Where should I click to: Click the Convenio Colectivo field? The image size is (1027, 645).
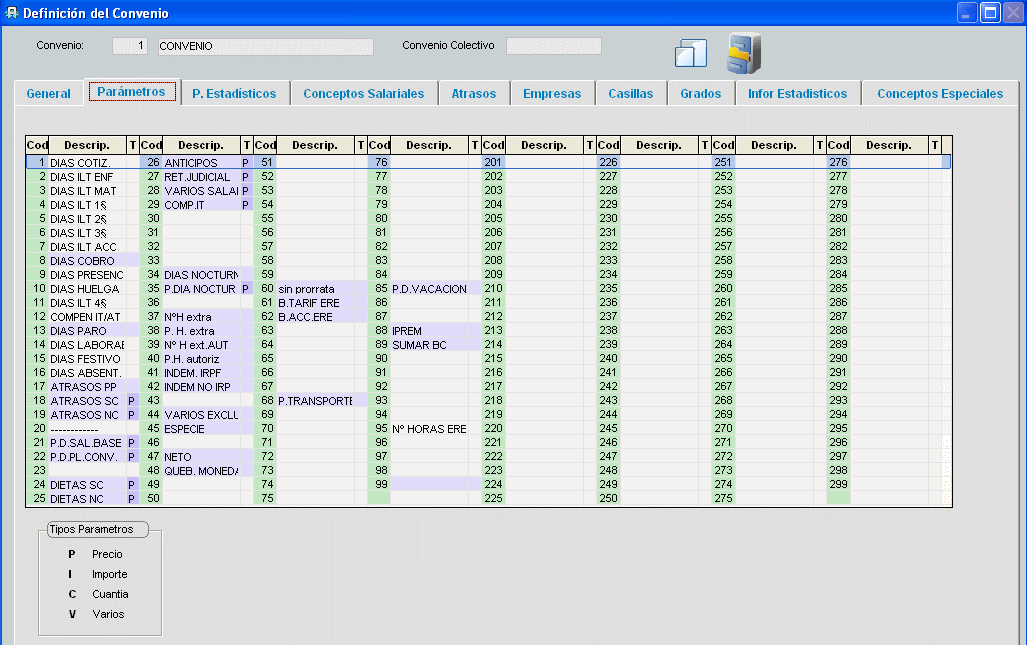(x=553, y=46)
